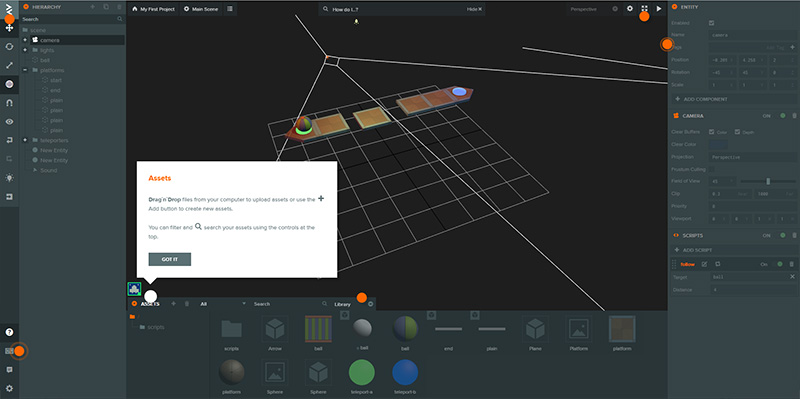Select the Scale/Resize gizmo tool

9,65
